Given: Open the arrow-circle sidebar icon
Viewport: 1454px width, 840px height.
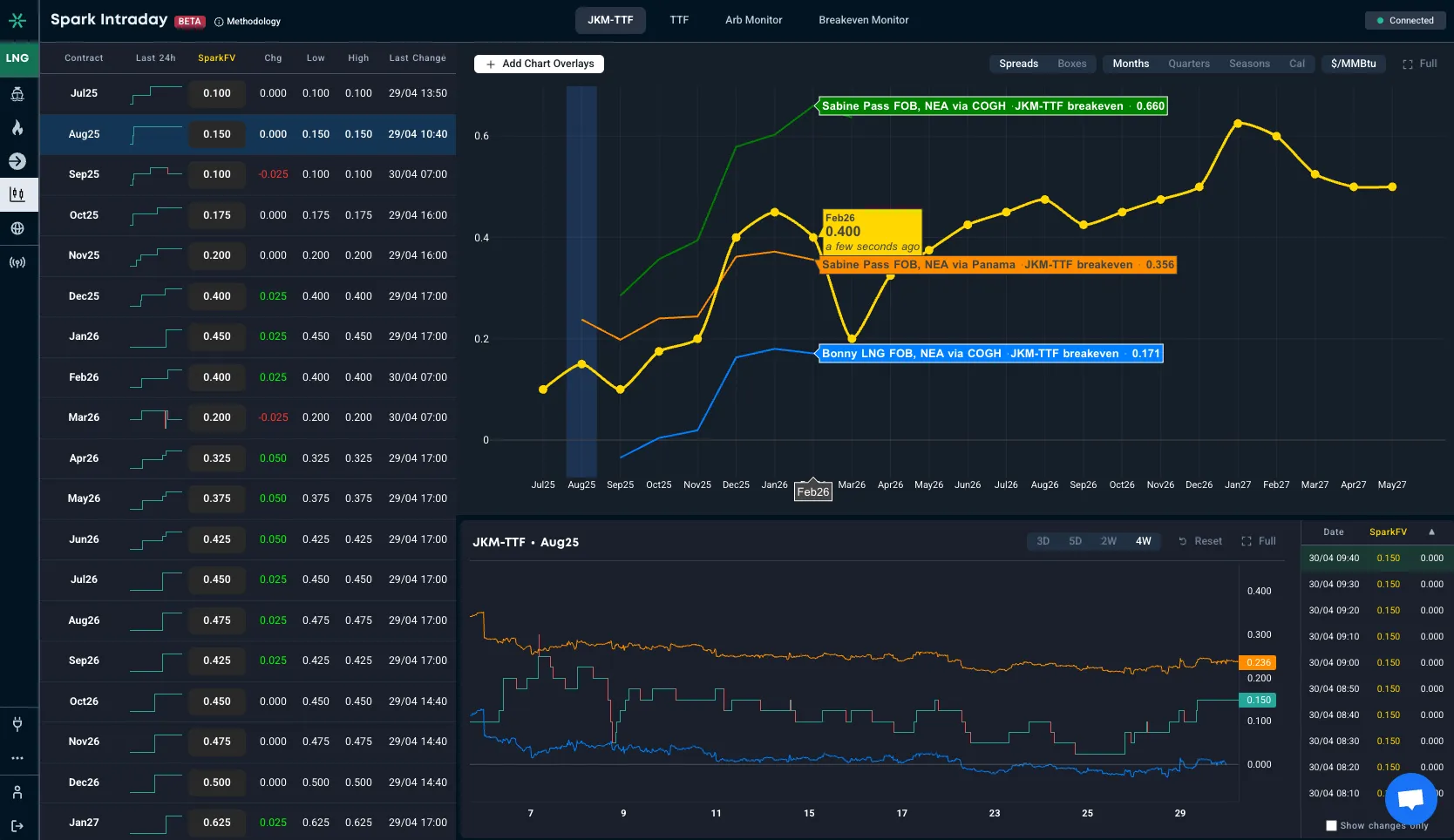Looking at the screenshot, I should click(x=17, y=161).
